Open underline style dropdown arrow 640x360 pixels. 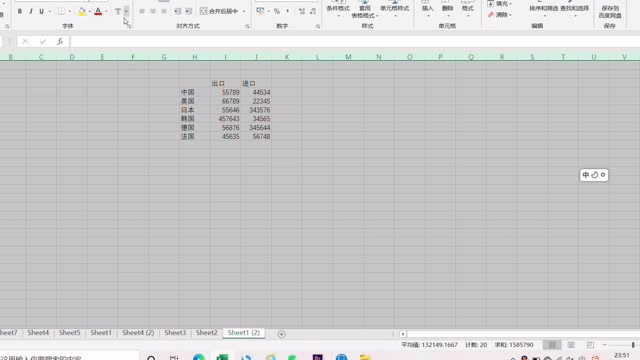(50, 11)
